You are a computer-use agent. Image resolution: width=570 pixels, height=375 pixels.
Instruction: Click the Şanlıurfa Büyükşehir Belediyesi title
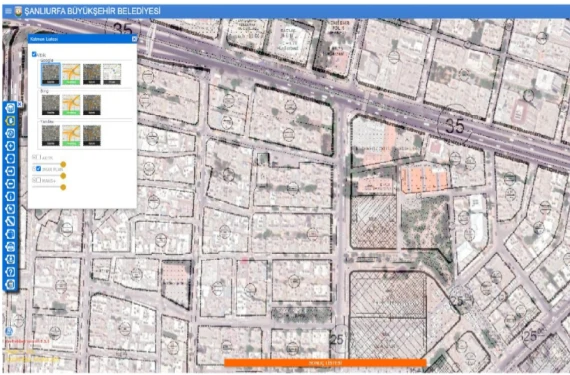click(92, 11)
